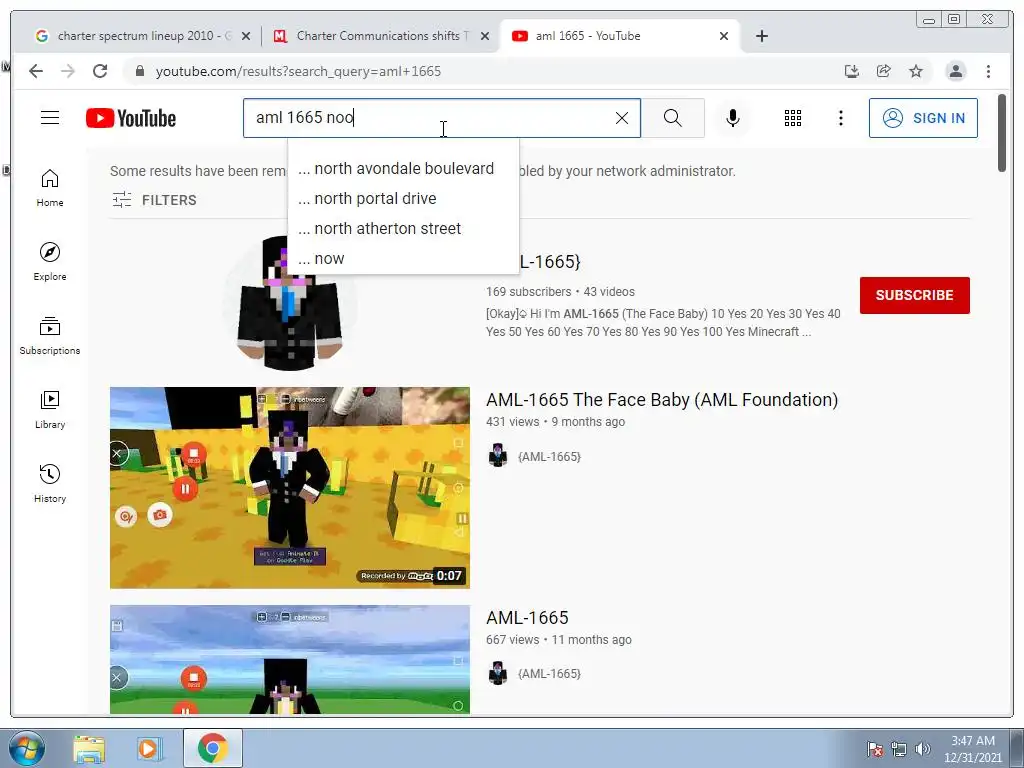Close the aml 1665 YouTube tab

click(724, 36)
